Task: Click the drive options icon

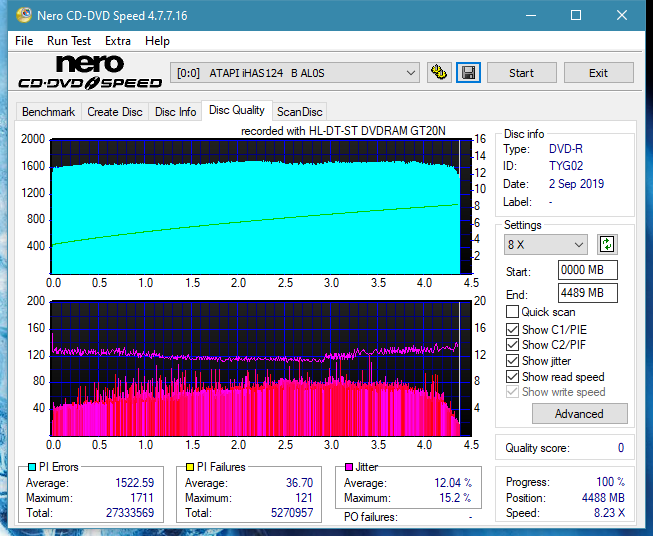Action: tap(439, 73)
